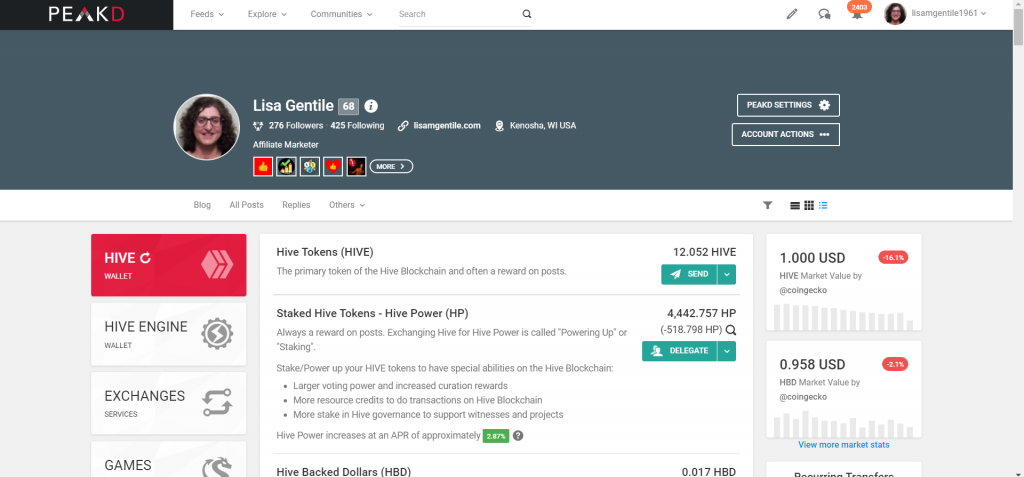The width and height of the screenshot is (1024, 477).
Task: Click the link icon beside lisamgentile.com
Action: click(403, 125)
